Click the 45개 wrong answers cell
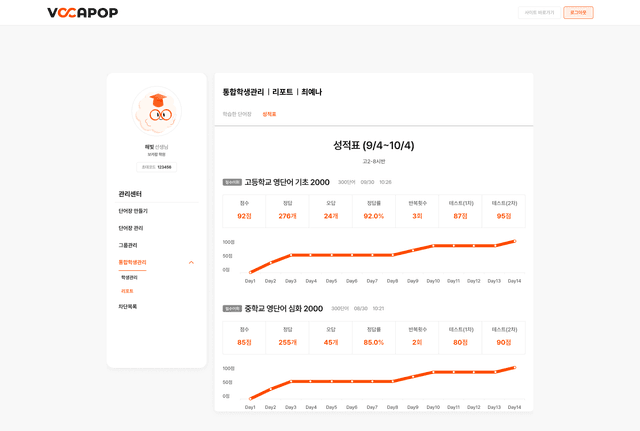Screen dimensions: 640x431 [331, 338]
